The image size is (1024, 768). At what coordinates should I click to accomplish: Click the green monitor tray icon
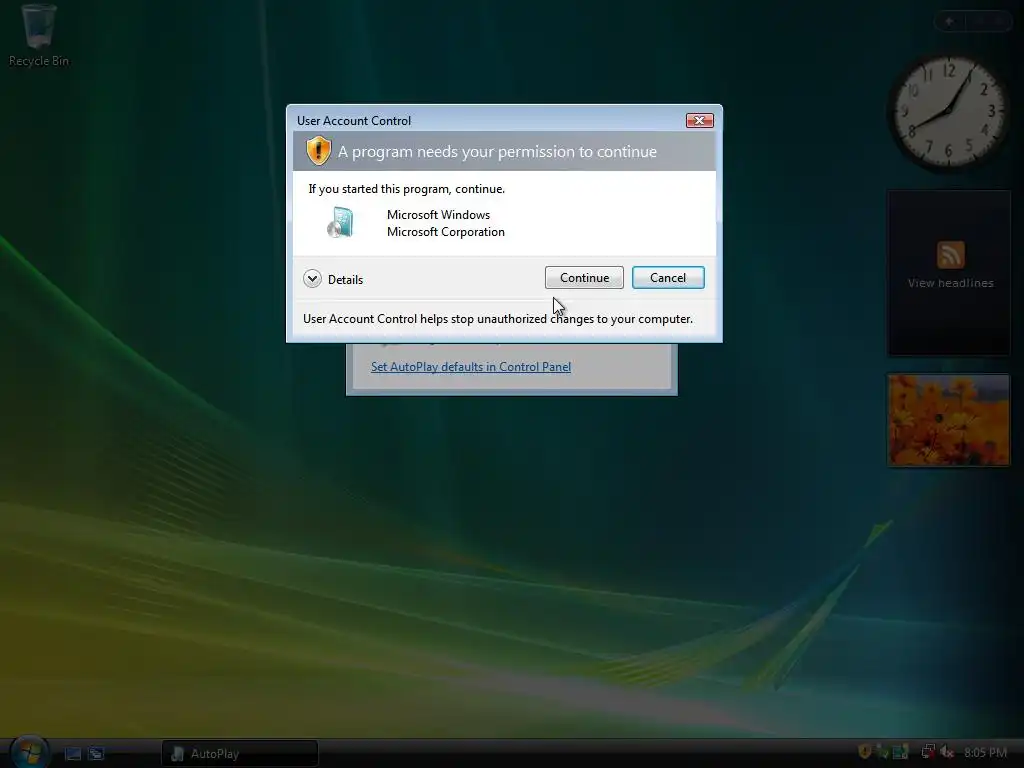[x=901, y=752]
